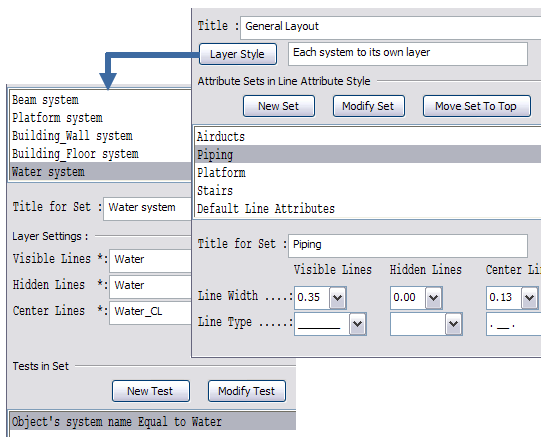Click the Center Lines layer field Water_CL
The image size is (541, 437).
150,313
